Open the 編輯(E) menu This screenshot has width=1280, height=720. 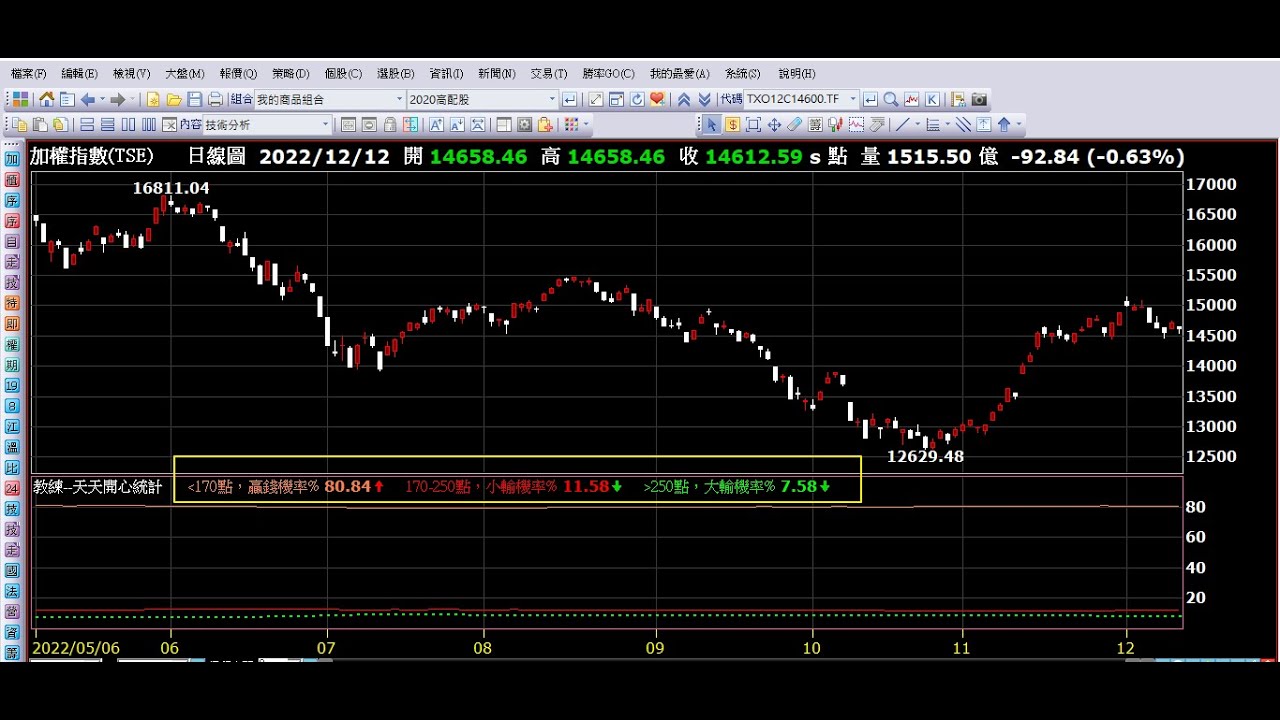[79, 74]
